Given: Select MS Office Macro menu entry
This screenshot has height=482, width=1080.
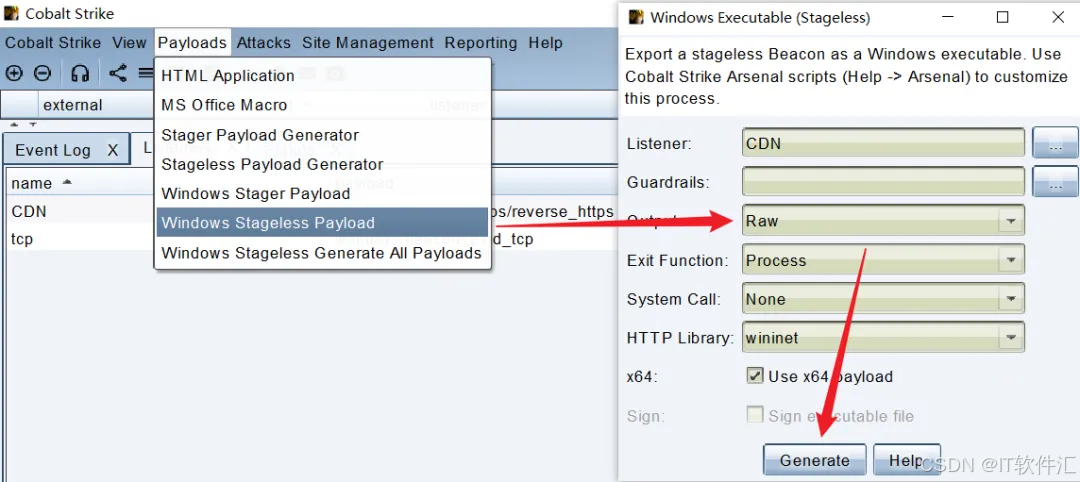Looking at the screenshot, I should [323, 105].
